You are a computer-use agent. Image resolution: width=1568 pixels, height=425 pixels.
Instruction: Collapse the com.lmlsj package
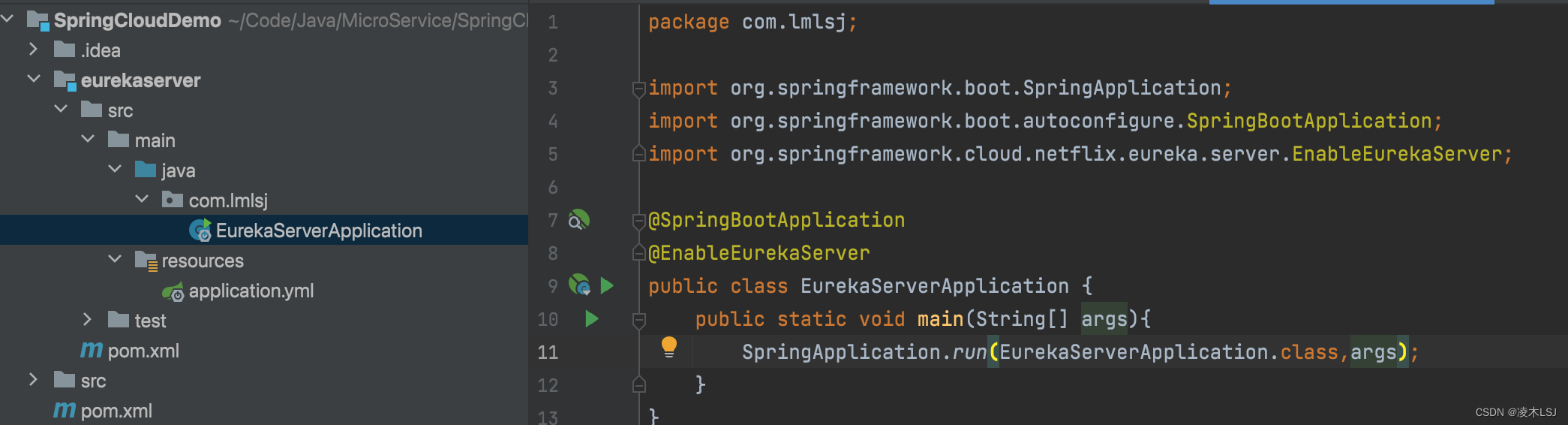pos(142,199)
